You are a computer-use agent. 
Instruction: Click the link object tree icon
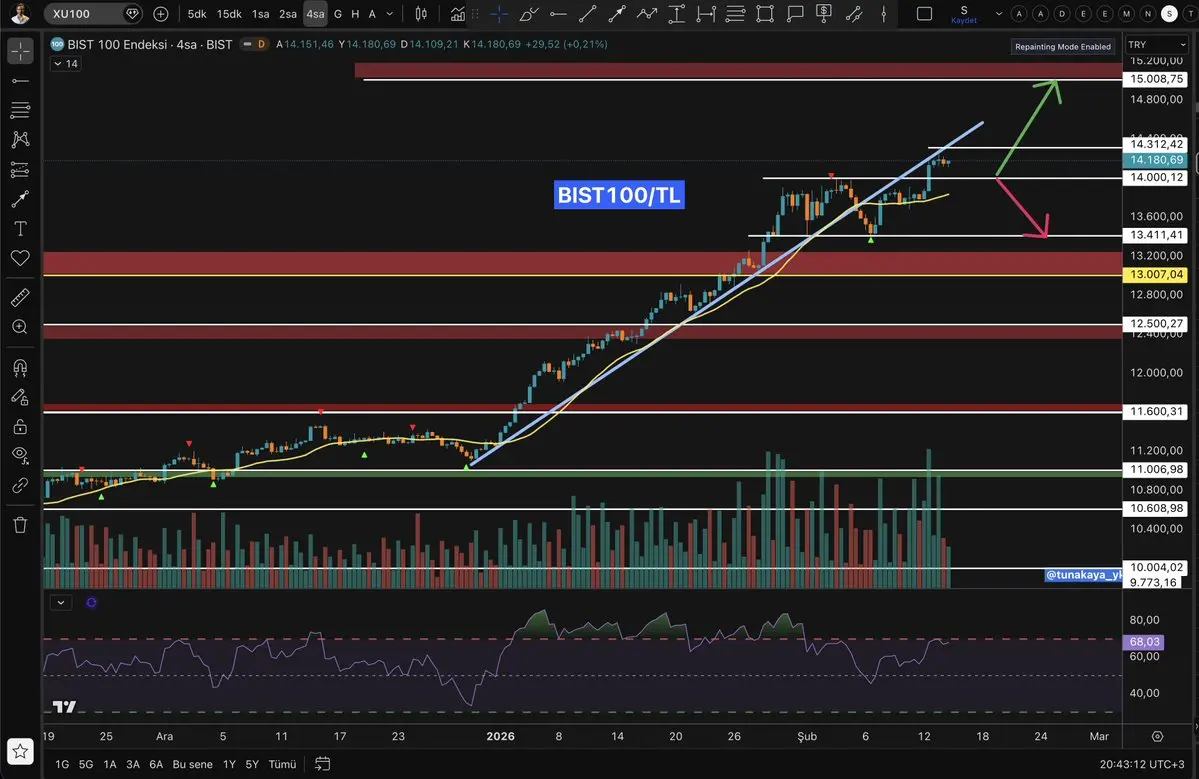pyautogui.click(x=21, y=485)
